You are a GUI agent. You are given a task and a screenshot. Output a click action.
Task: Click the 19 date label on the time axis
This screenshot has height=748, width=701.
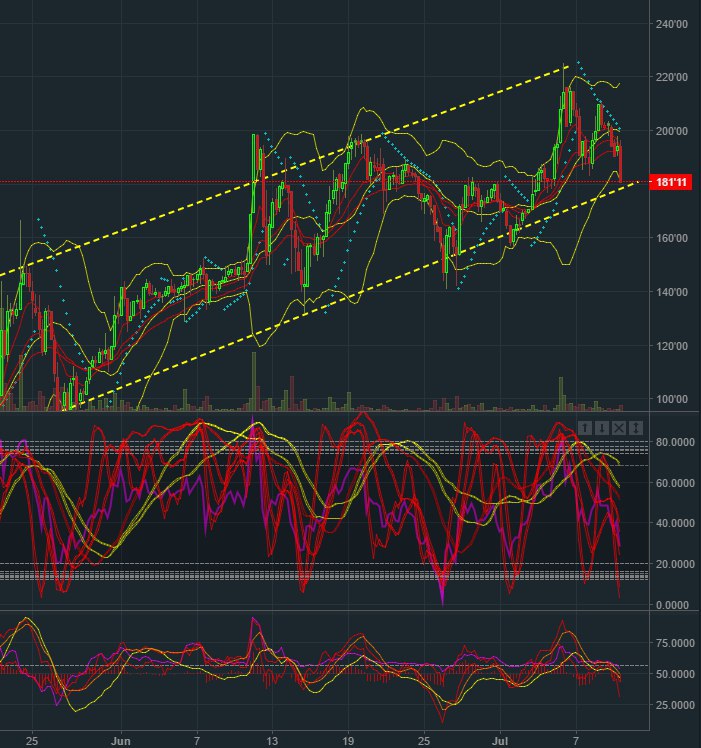[x=348, y=741]
